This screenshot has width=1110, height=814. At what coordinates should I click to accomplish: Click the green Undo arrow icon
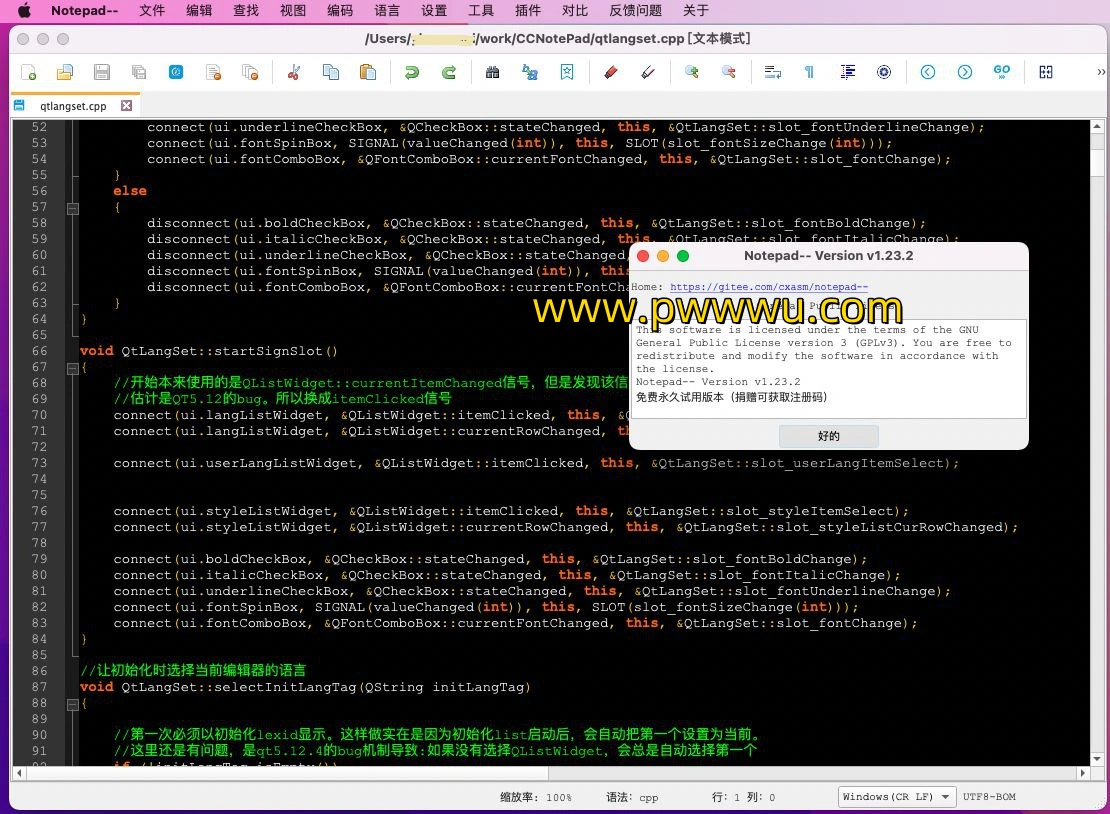pos(411,72)
